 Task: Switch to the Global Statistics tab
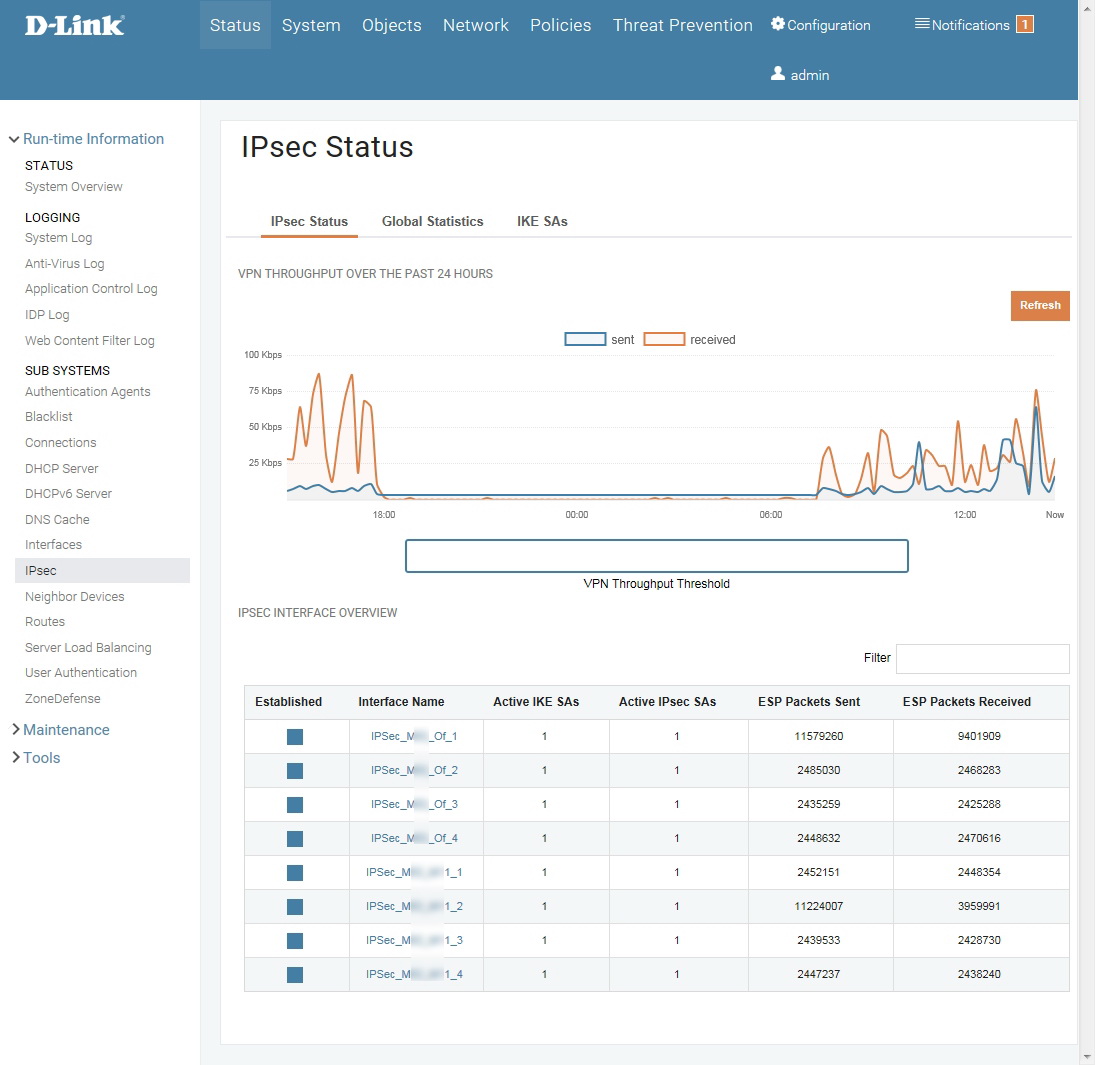point(432,222)
